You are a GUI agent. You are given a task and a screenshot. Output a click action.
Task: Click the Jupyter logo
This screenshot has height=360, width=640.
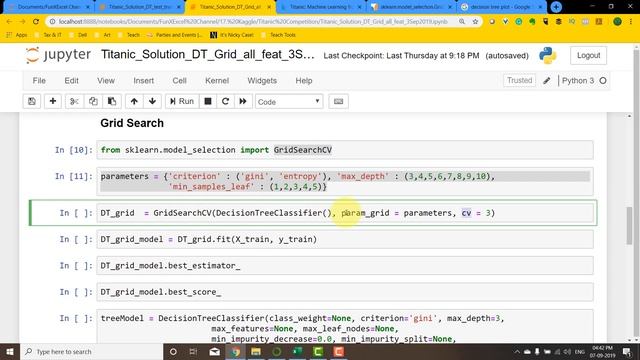pyautogui.click(x=58, y=55)
